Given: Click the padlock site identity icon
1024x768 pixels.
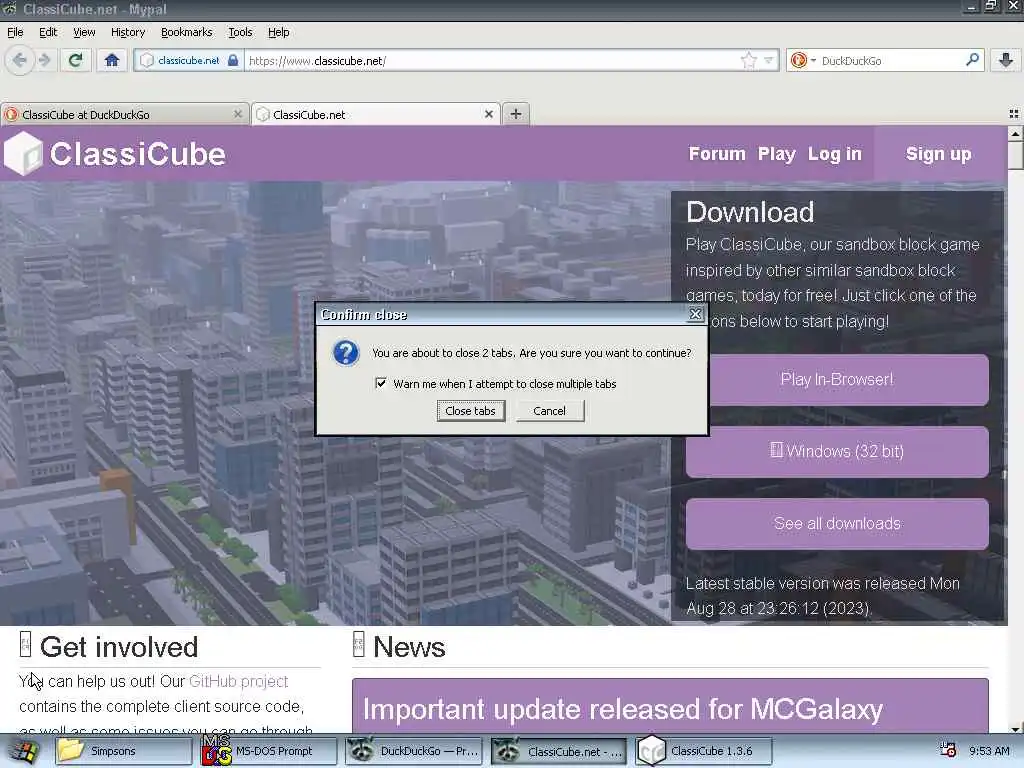Looking at the screenshot, I should (x=233, y=61).
